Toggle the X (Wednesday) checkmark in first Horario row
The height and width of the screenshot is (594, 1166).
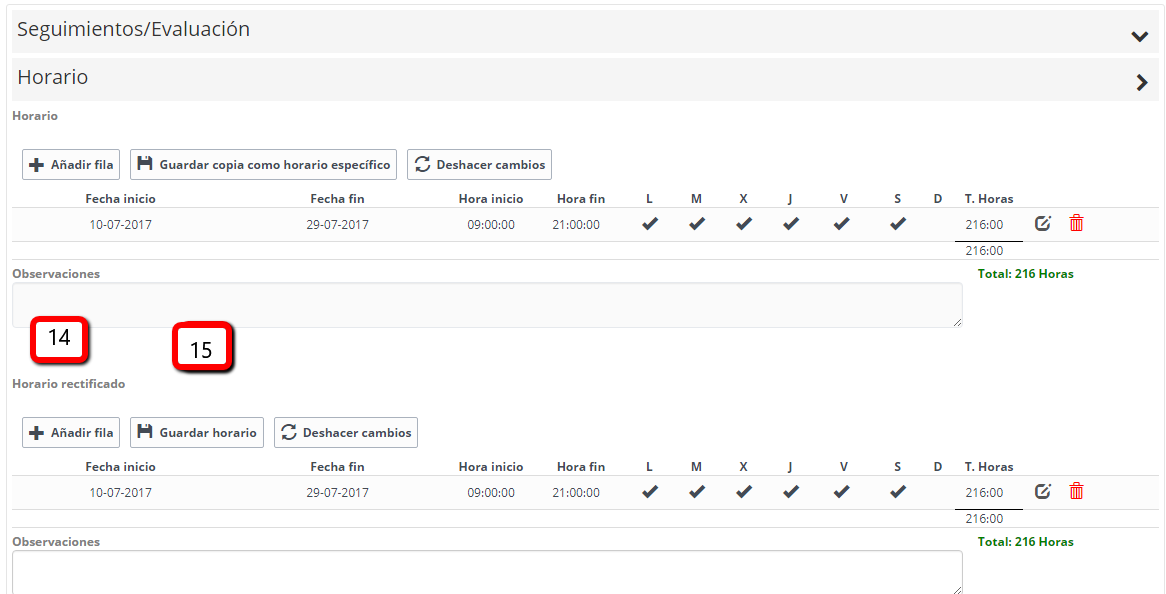(743, 224)
